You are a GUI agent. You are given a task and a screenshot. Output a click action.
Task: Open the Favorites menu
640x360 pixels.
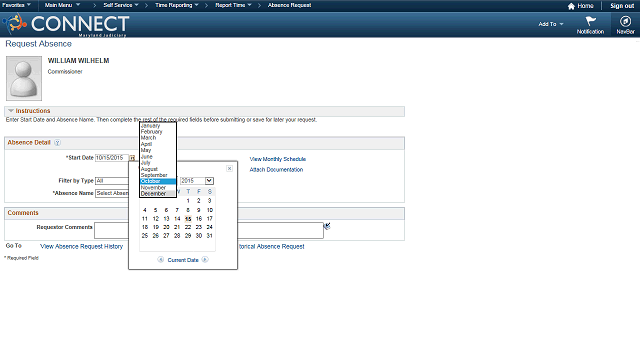pos(16,5)
